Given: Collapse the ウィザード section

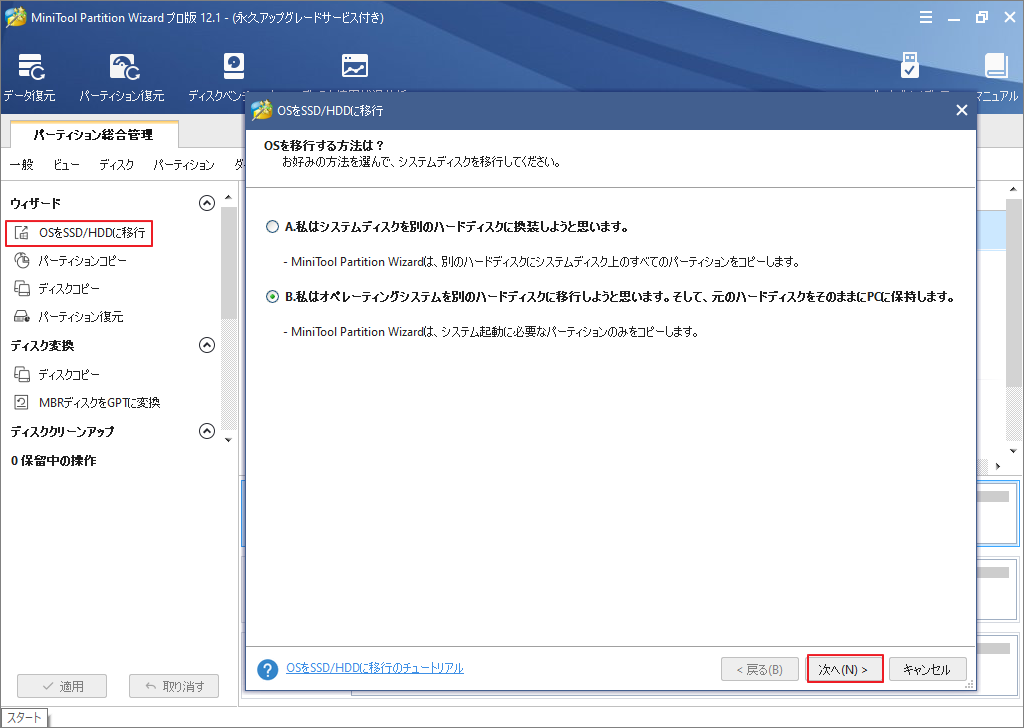Looking at the screenshot, I should pos(207,202).
